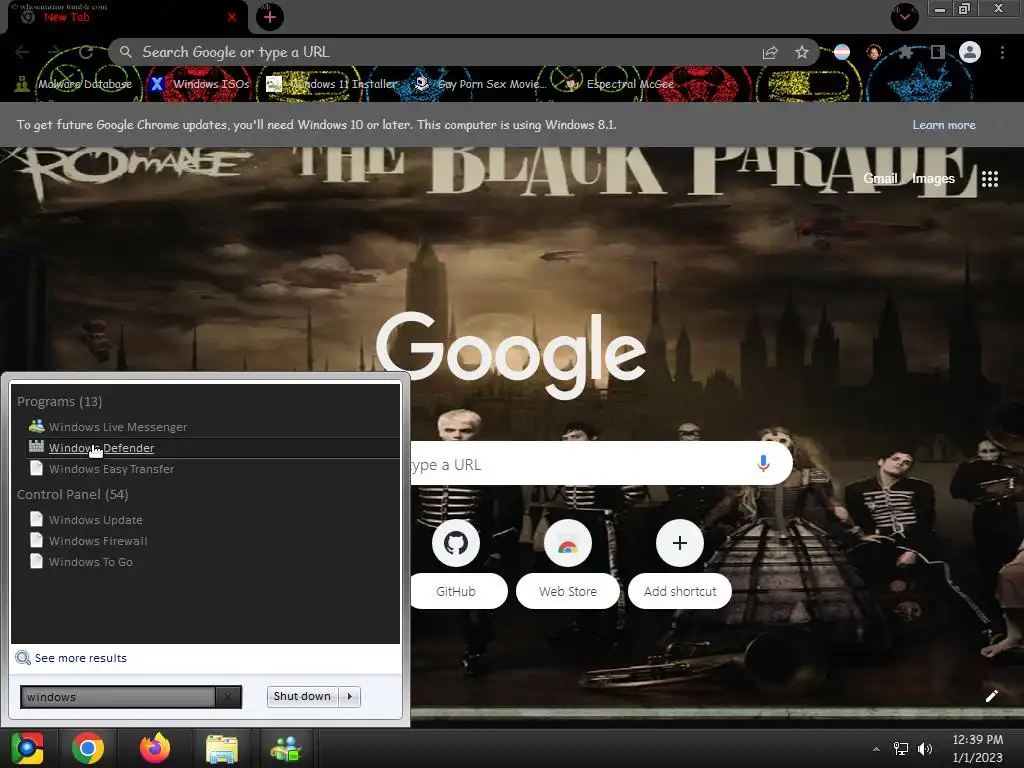Viewport: 1024px width, 768px height.
Task: Open the tab search chevron button
Action: pos(904,16)
